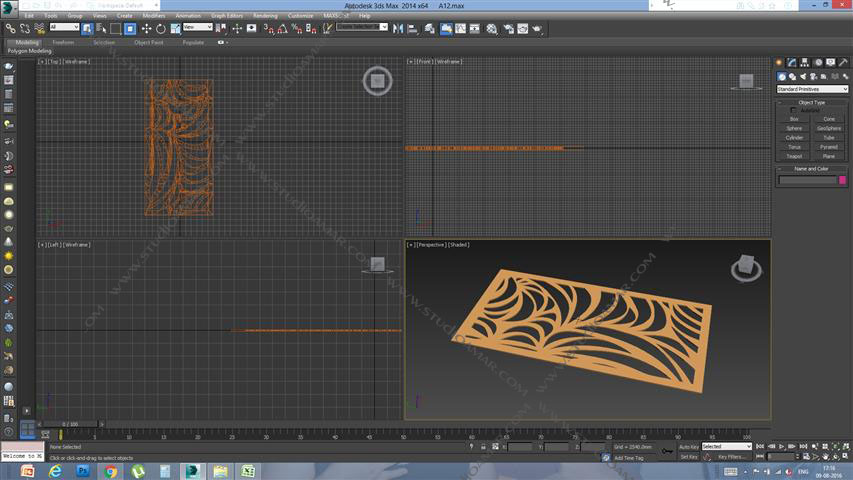This screenshot has height=480, width=853.
Task: Select the Move tool in main toolbar
Action: [146, 28]
